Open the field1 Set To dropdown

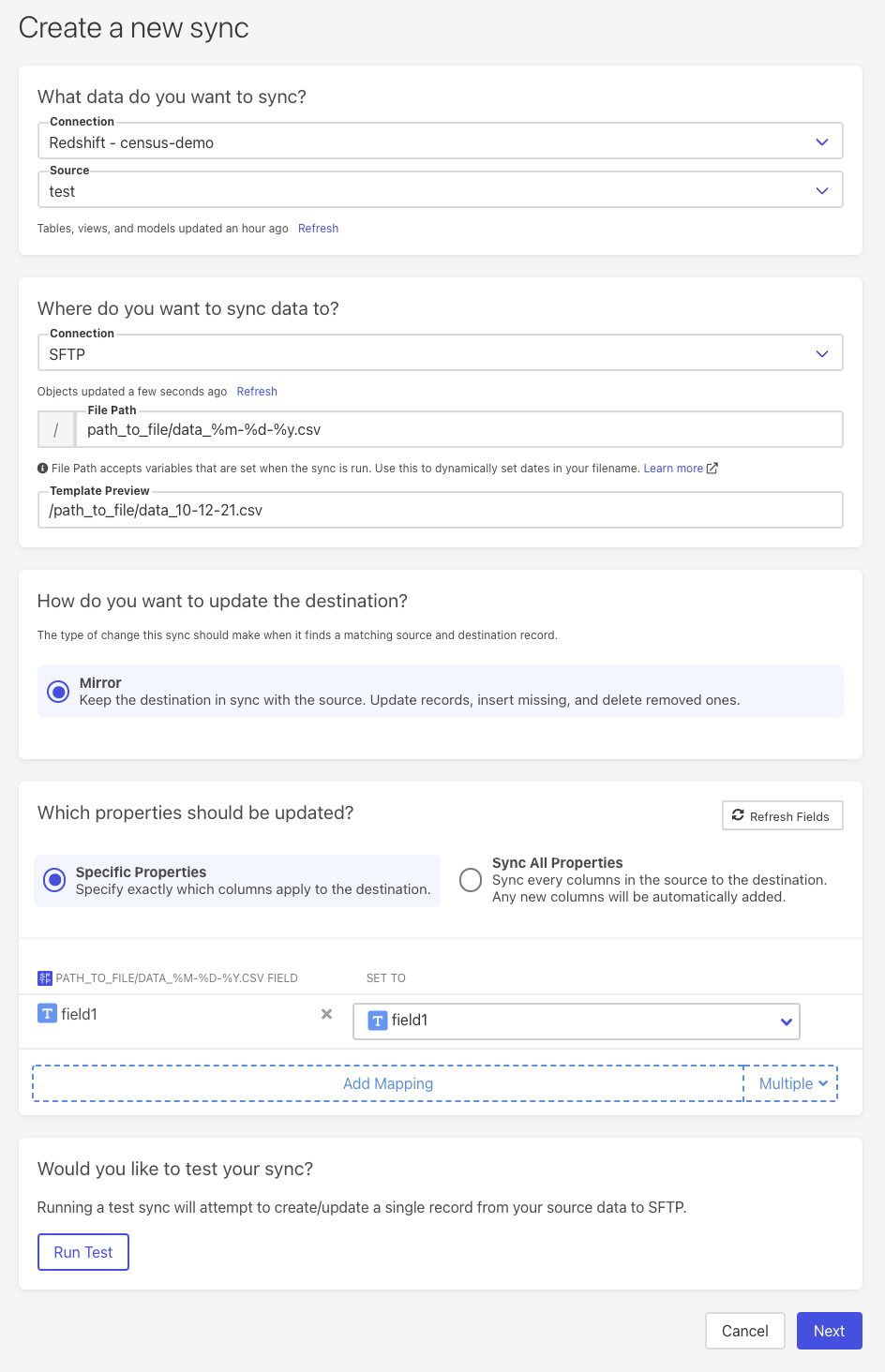click(576, 1021)
